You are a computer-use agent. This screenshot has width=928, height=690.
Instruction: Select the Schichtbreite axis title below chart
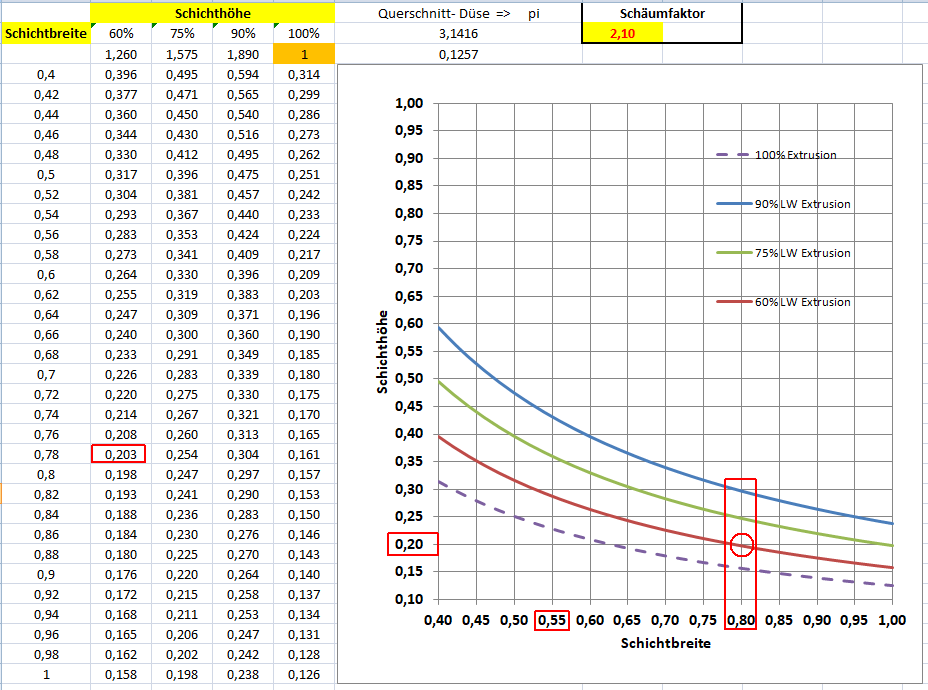pos(665,643)
